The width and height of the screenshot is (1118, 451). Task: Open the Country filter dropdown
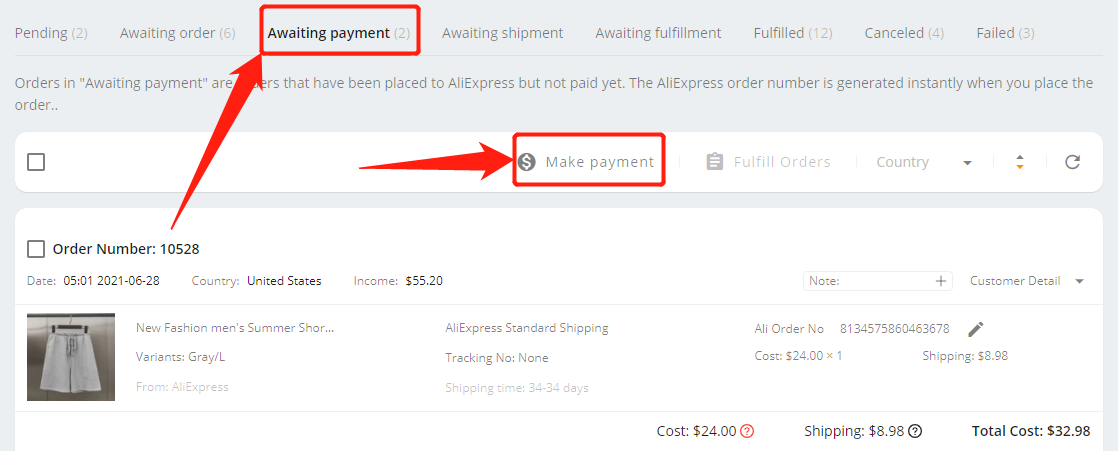coord(924,162)
